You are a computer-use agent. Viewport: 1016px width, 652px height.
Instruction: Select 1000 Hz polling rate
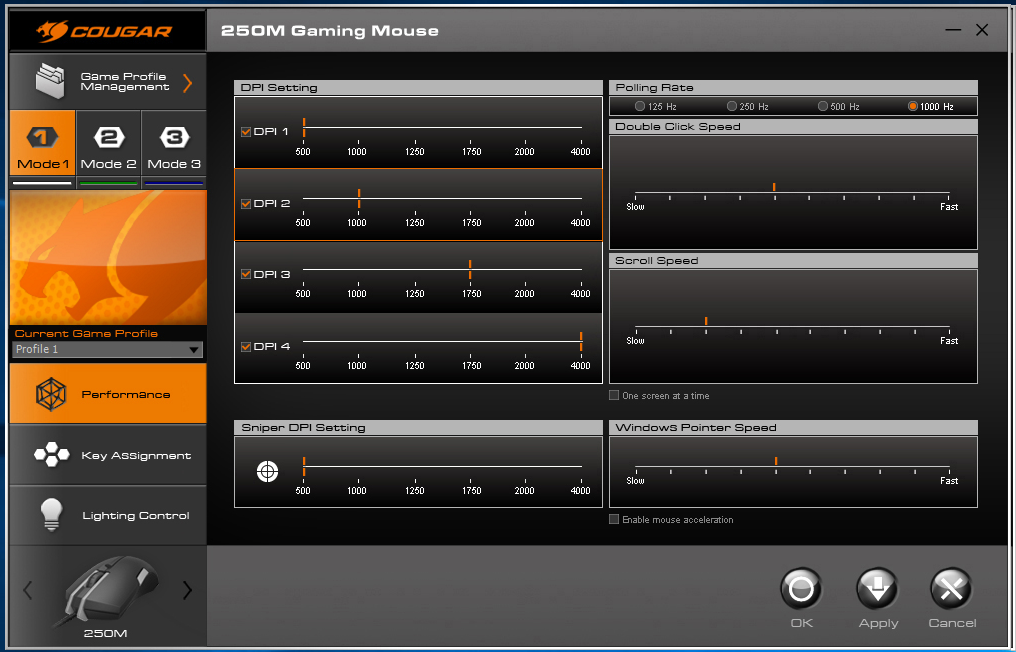click(912, 106)
